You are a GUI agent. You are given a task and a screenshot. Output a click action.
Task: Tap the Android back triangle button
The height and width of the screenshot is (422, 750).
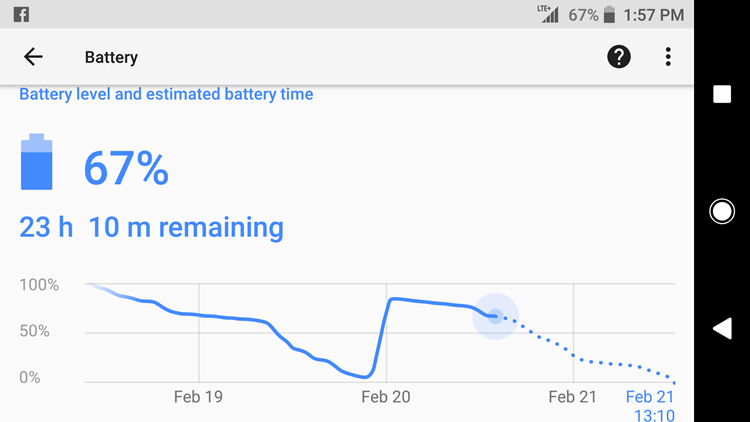click(x=722, y=328)
